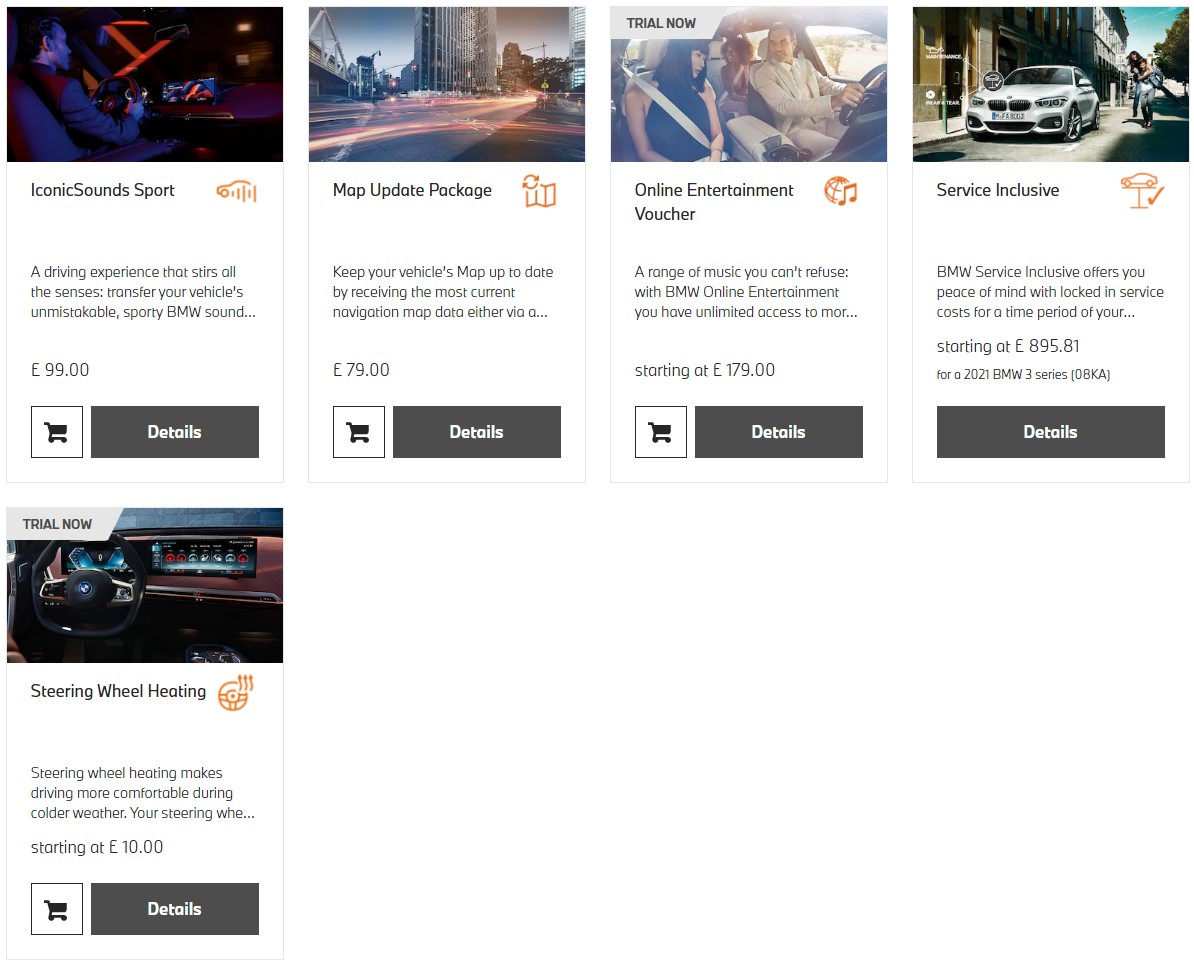1194x964 pixels.
Task: Open Details for Steering Wheel Heating
Action: tap(175, 909)
